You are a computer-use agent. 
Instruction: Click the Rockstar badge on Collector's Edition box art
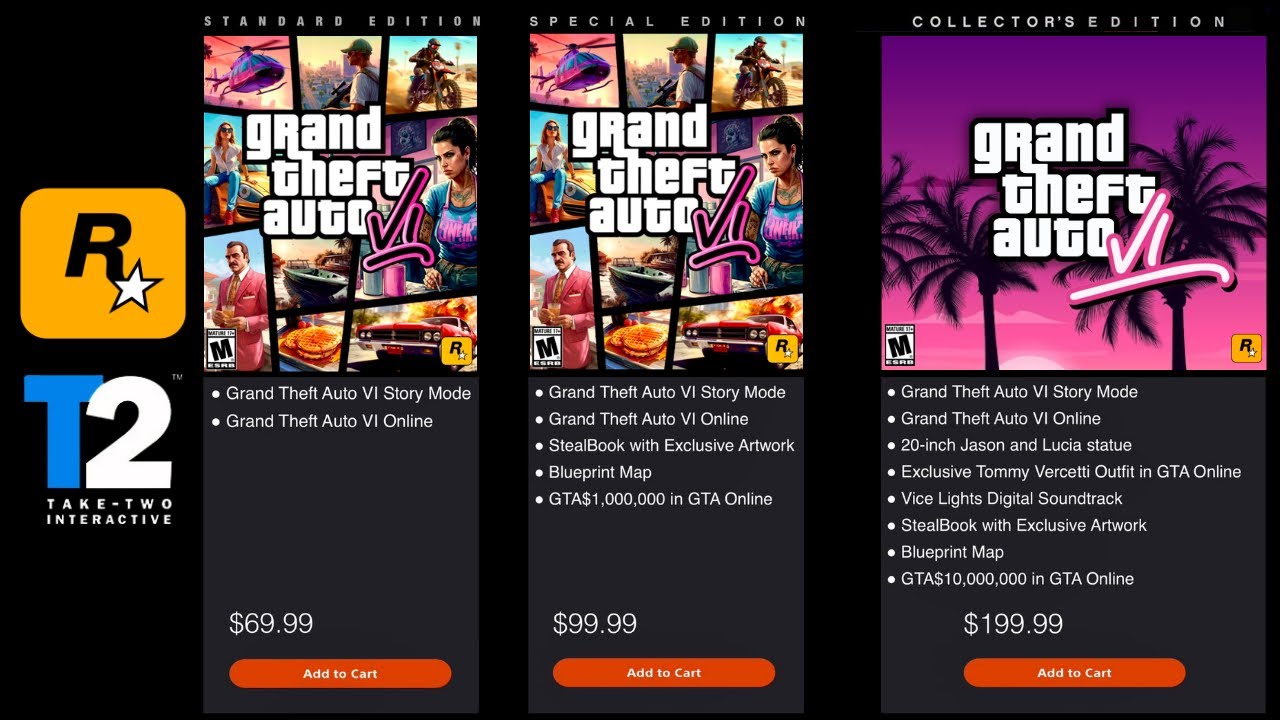(x=1246, y=349)
